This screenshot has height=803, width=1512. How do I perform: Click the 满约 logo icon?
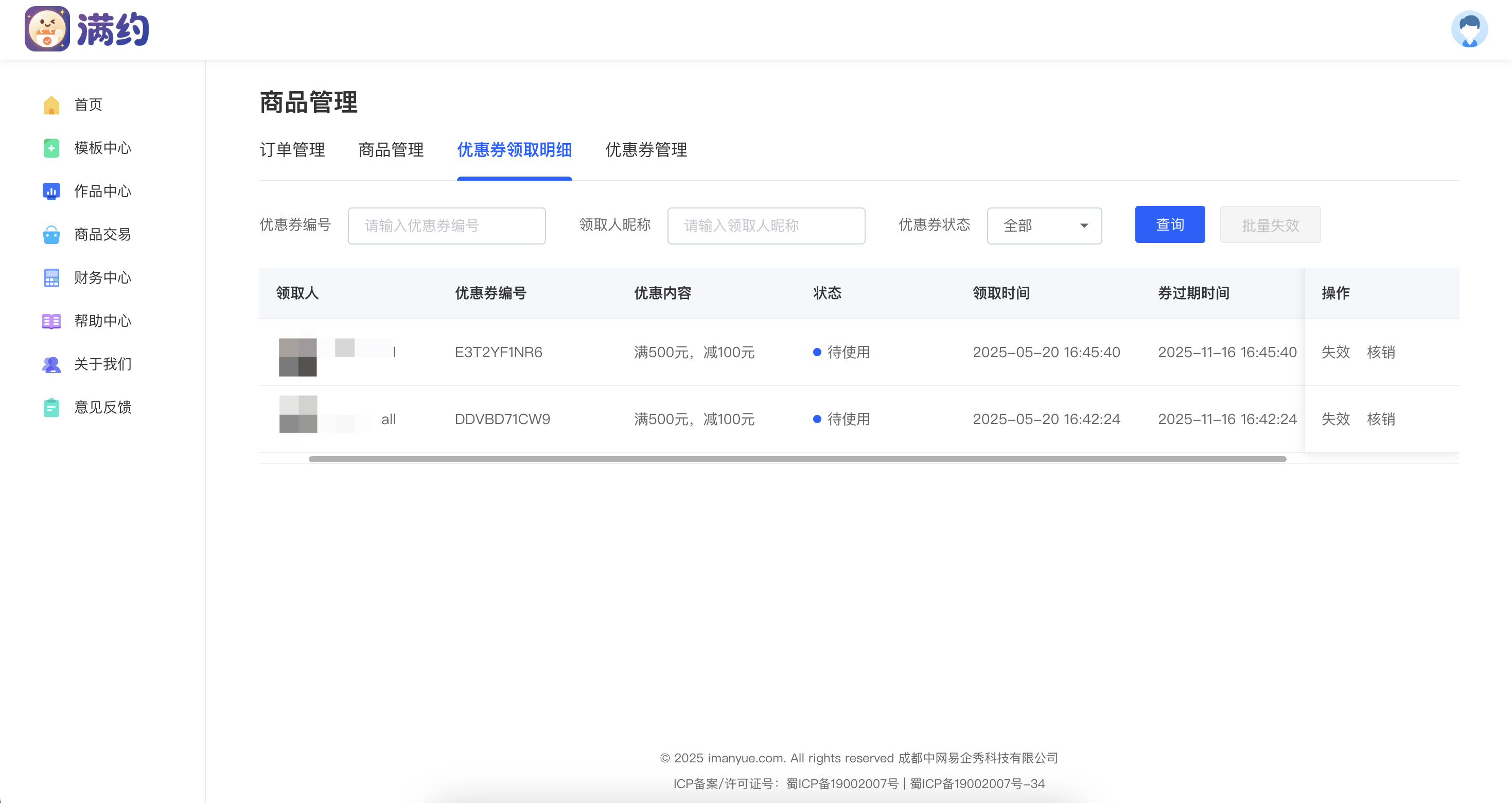point(47,29)
